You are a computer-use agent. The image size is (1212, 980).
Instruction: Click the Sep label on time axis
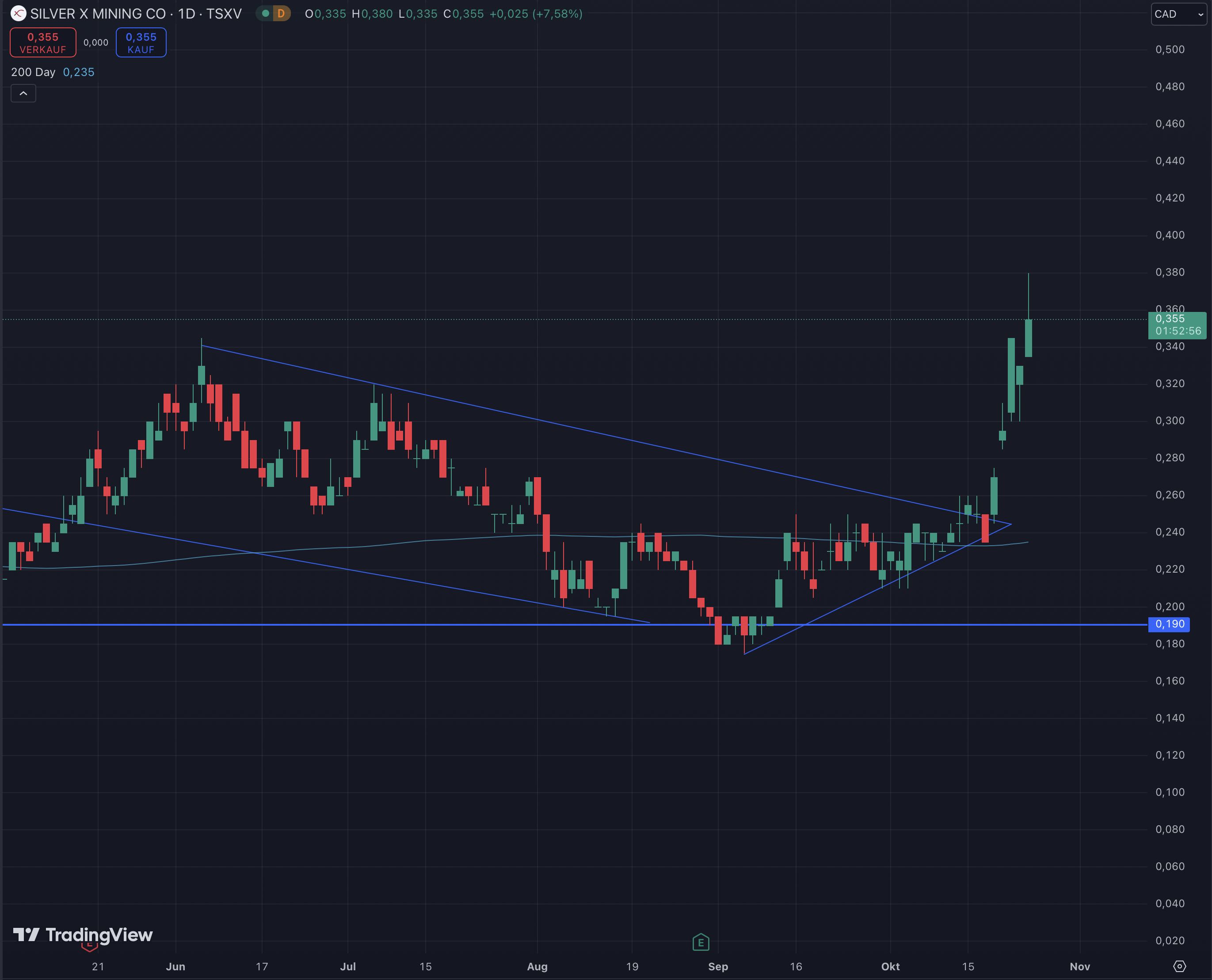[718, 966]
